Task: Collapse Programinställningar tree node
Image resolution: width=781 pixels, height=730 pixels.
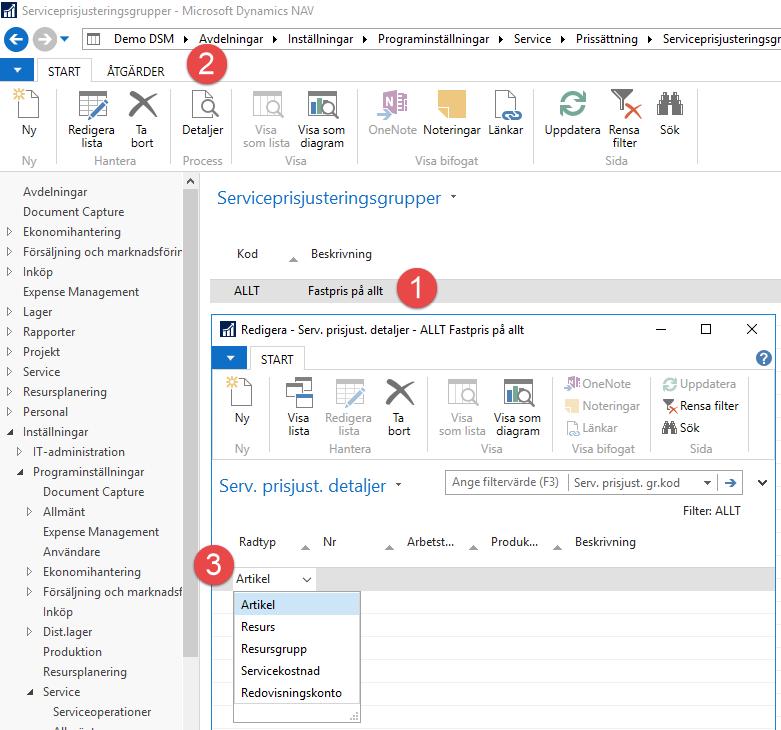Action: tap(20, 472)
